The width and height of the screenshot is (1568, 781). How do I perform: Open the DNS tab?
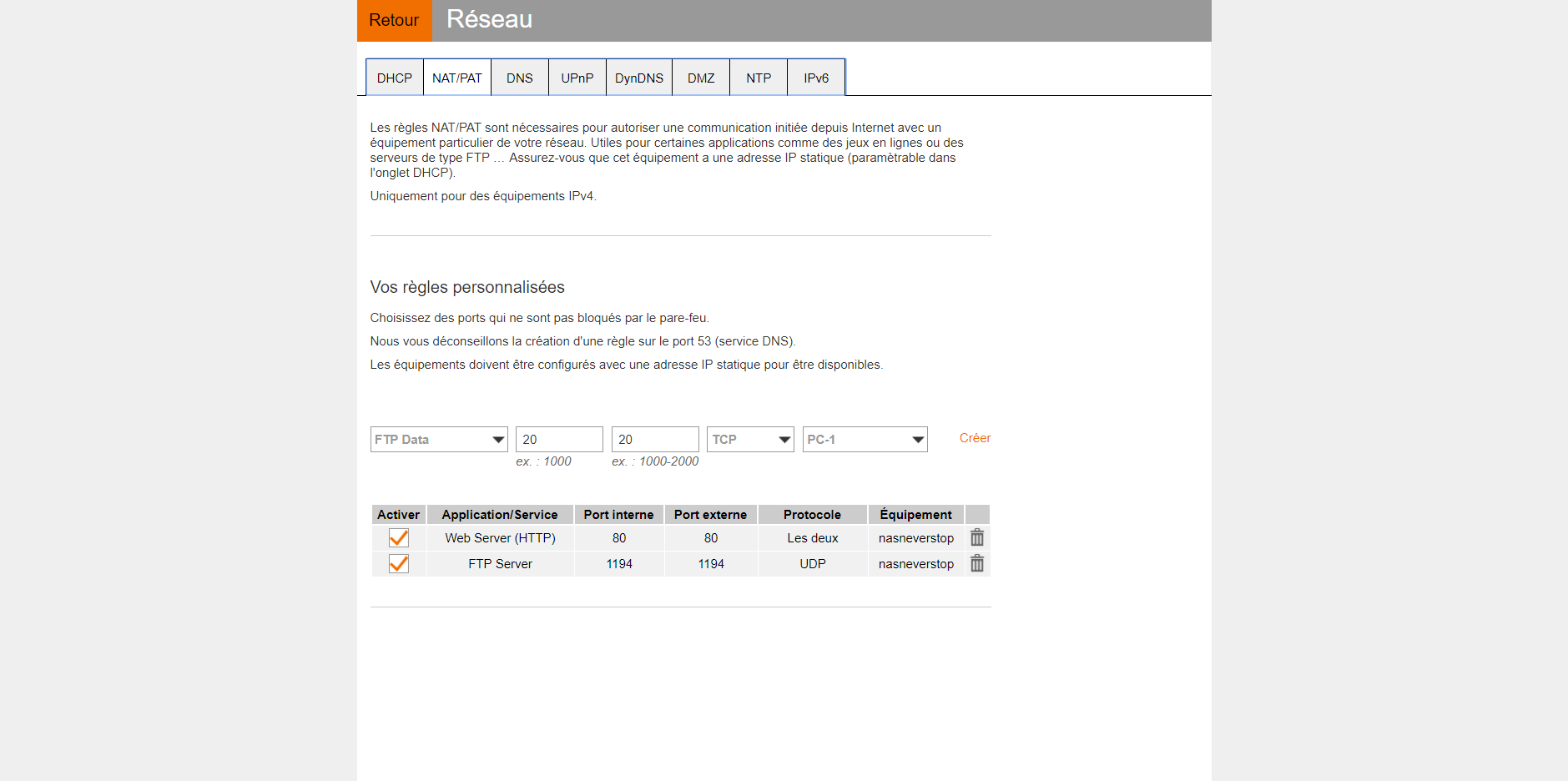coord(520,78)
